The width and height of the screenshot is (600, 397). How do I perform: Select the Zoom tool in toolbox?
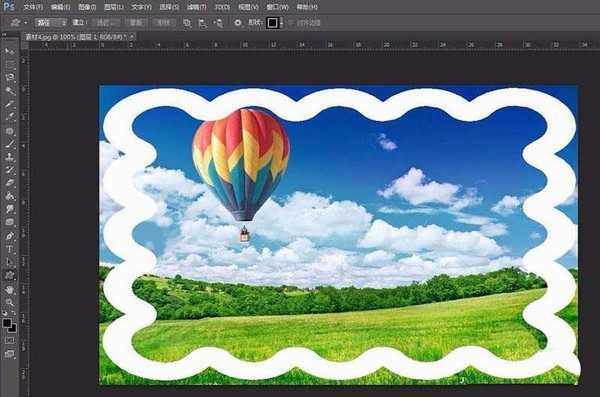click(x=10, y=302)
